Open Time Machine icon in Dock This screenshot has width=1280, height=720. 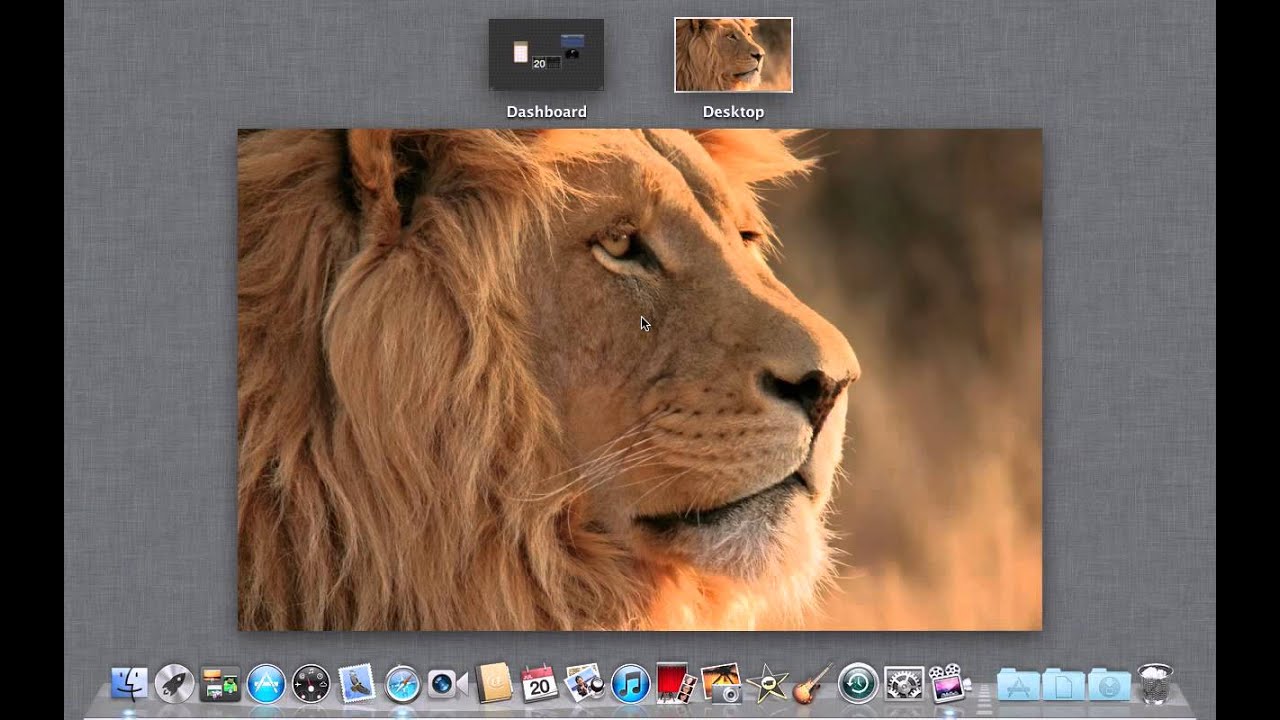(x=858, y=684)
